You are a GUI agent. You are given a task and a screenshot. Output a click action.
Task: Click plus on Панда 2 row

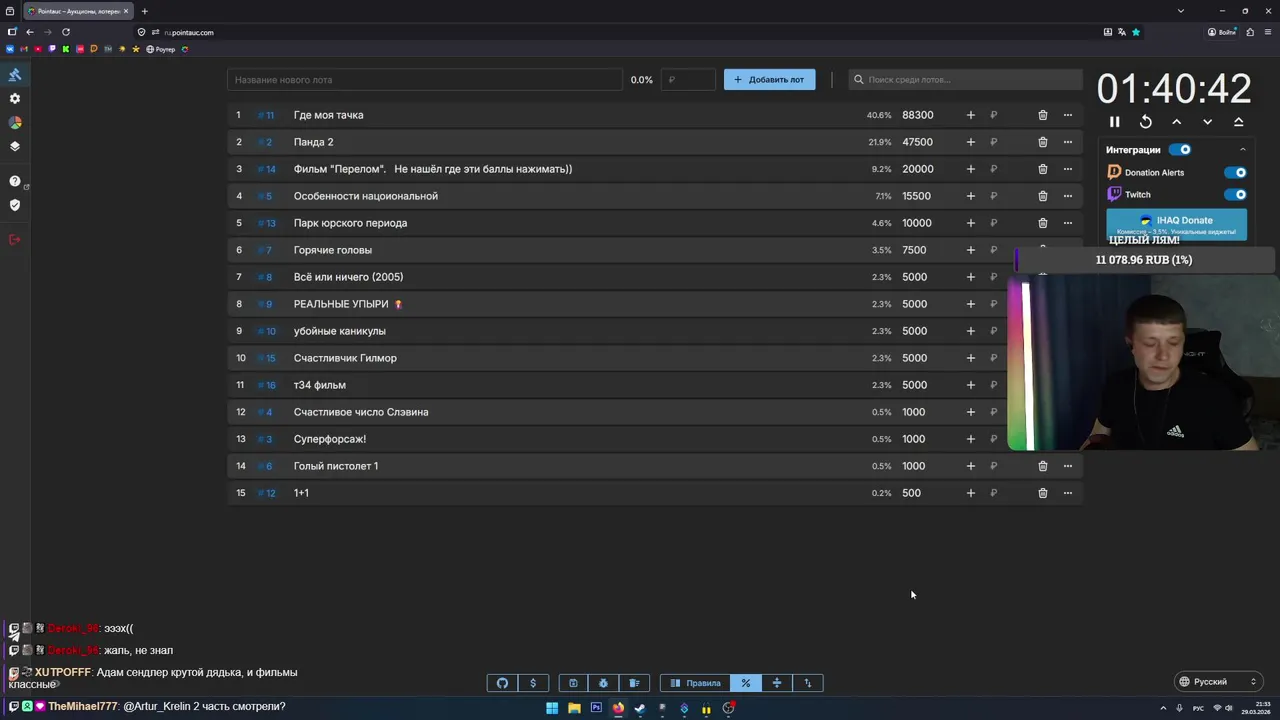tap(970, 142)
